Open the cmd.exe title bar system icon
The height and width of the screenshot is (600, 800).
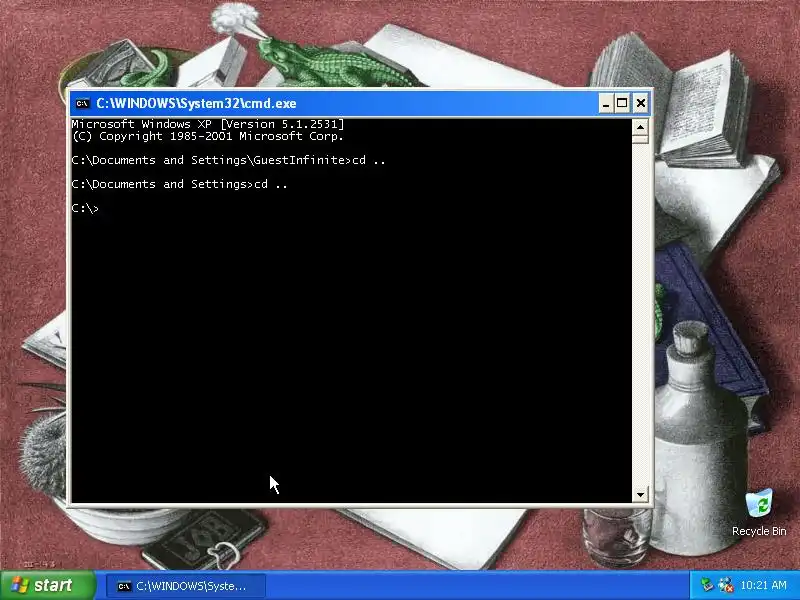[x=82, y=104]
